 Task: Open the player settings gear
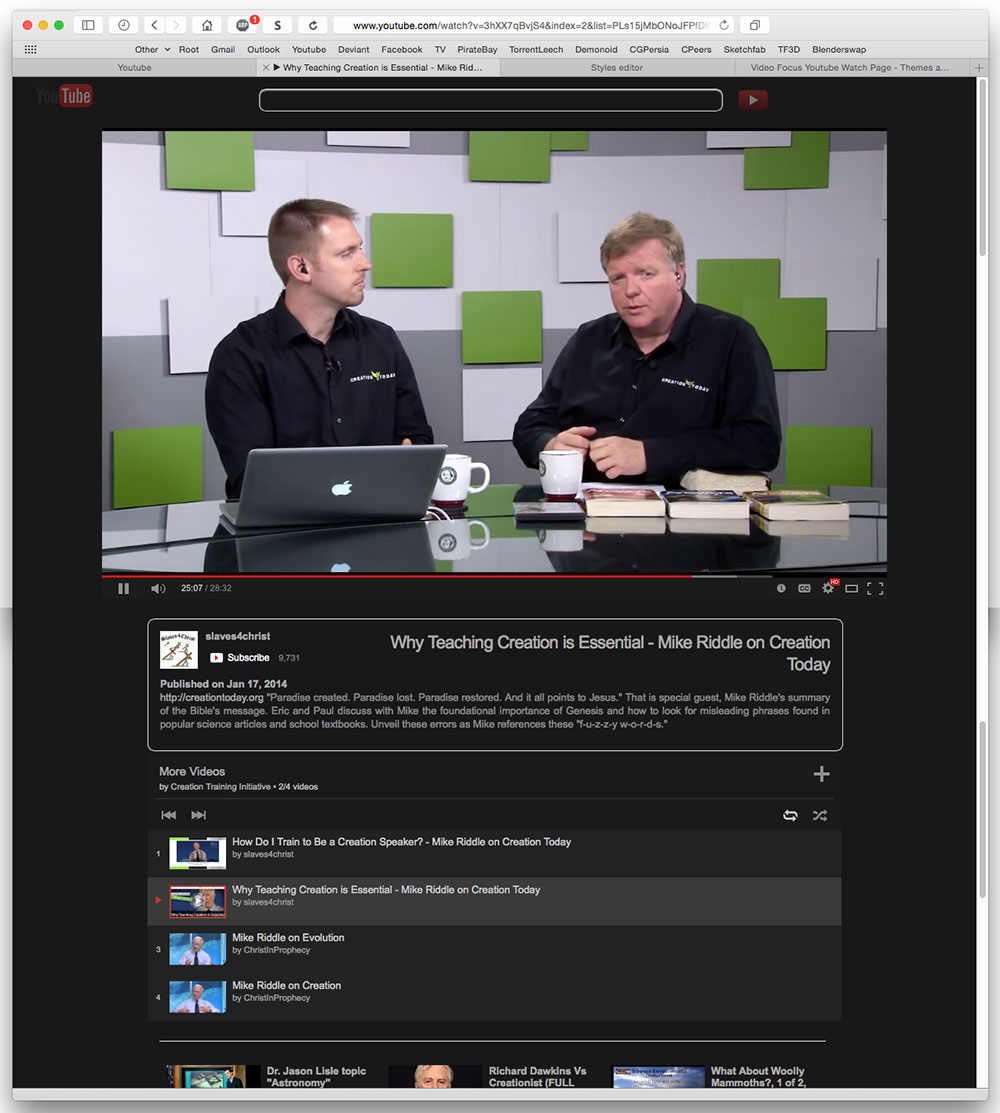click(828, 588)
